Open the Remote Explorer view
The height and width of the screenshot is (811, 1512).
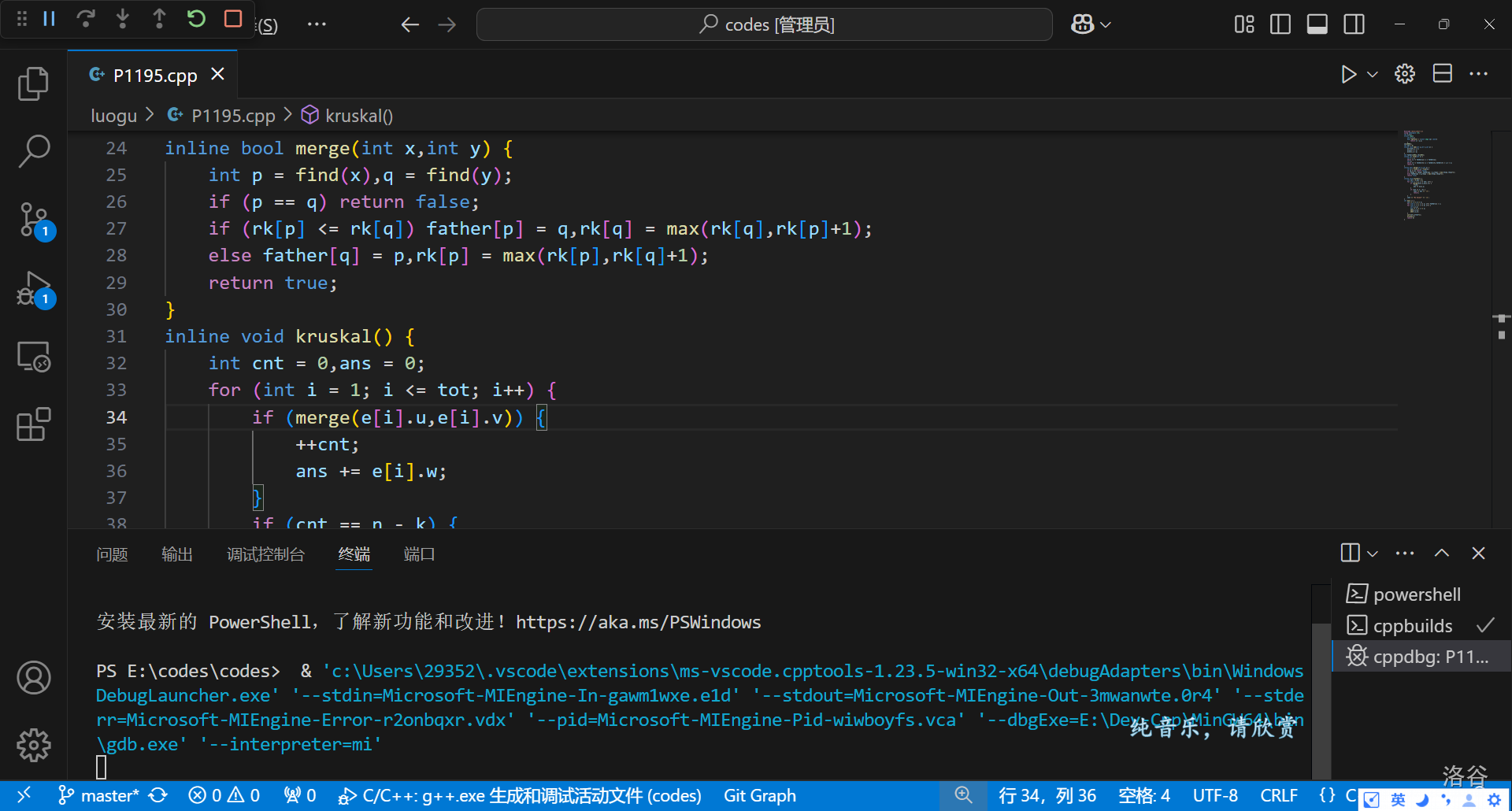[x=34, y=357]
